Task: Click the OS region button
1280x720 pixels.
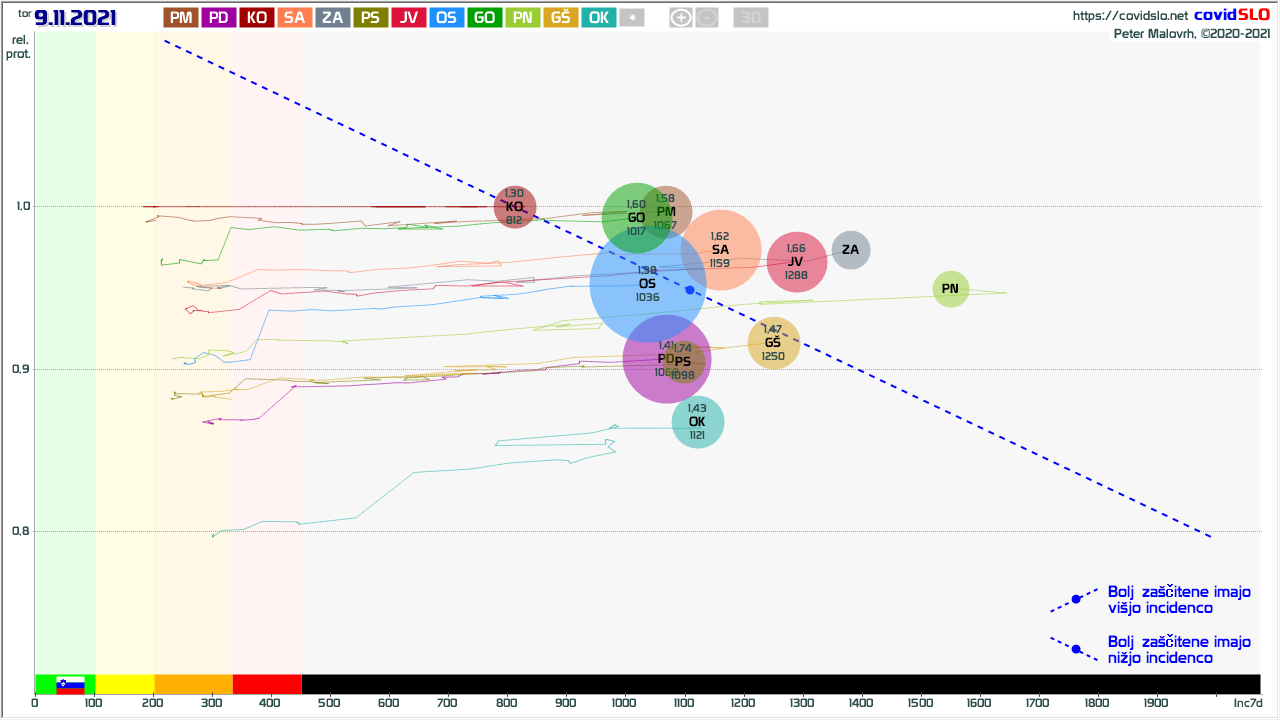Action: tap(446, 17)
